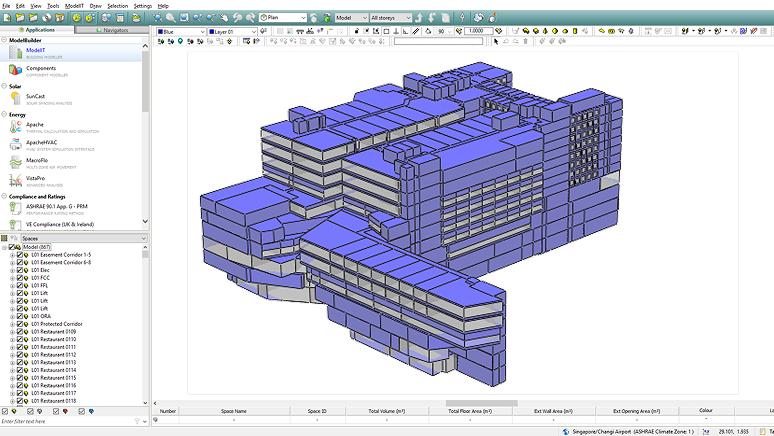Switch to the Navigators tab
774x436 pixels.
click(113, 30)
